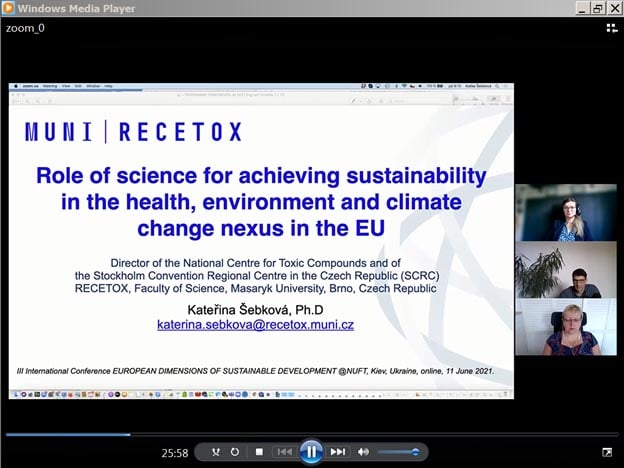This screenshot has height=468, width=624.
Task: Stop video playback
Action: [x=259, y=452]
